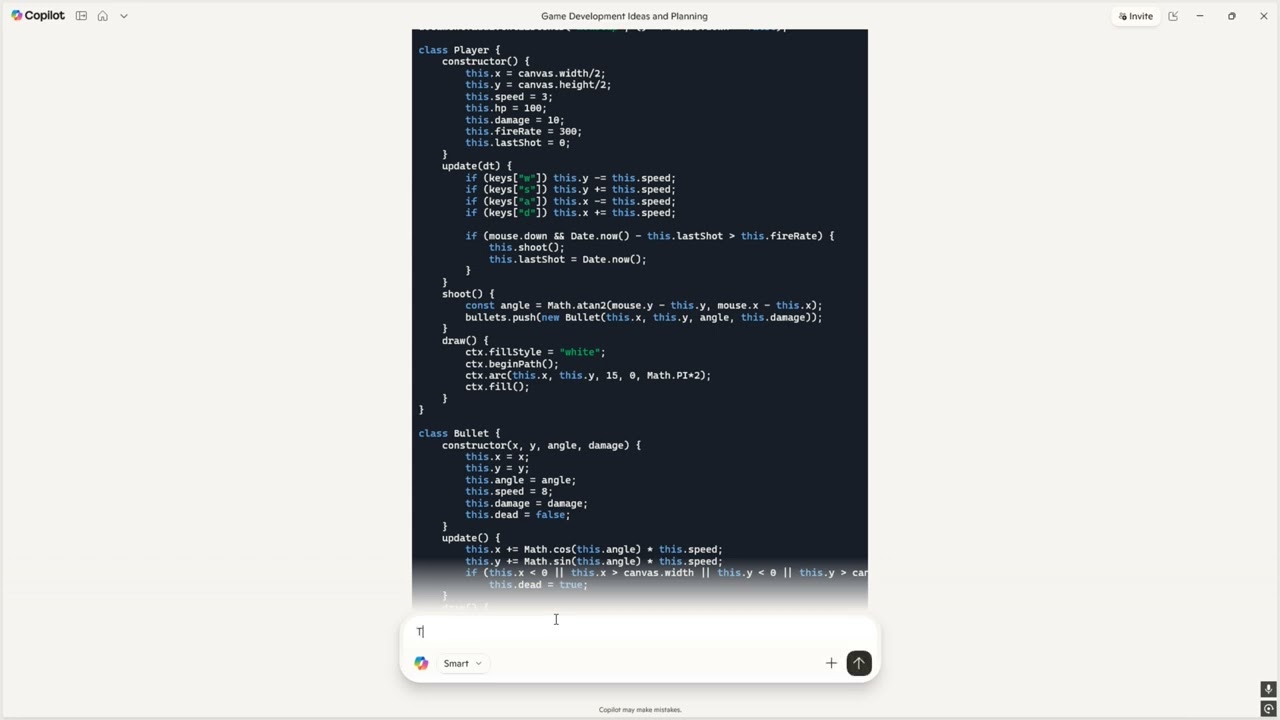Click the 'this.speed = 8;' line

tap(509, 491)
